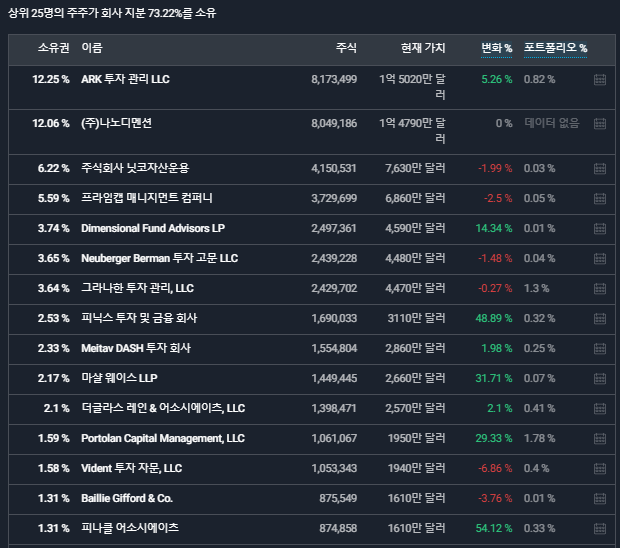Open calendar icon in 피닉스 투자 및 금융 회사 row
This screenshot has width=620, height=548.
600,319
